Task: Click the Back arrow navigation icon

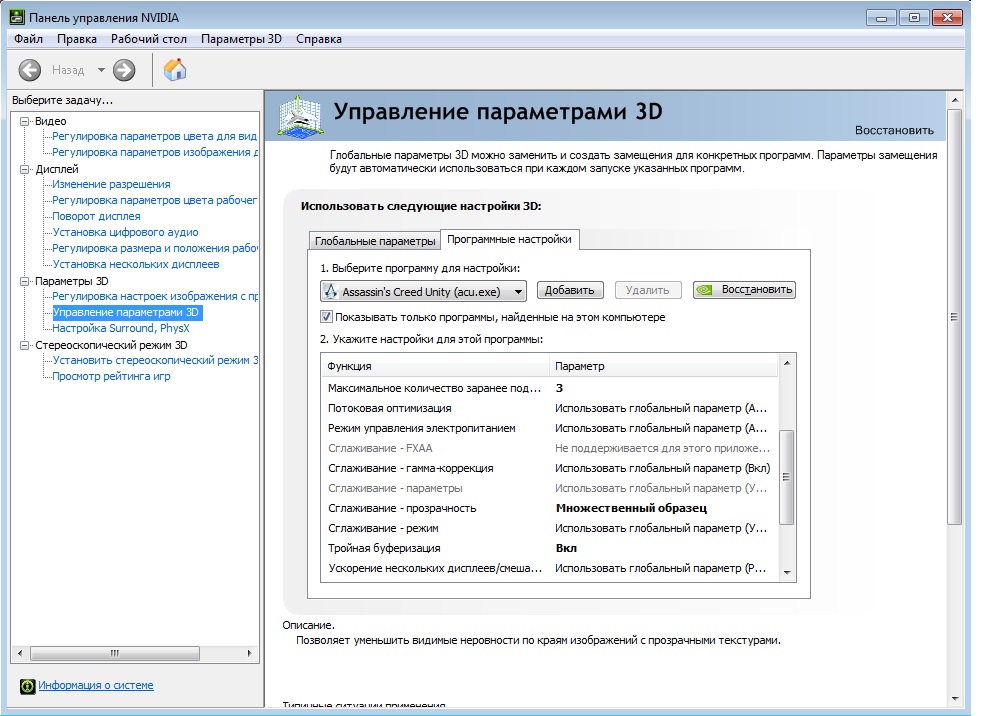Action: [x=30, y=70]
